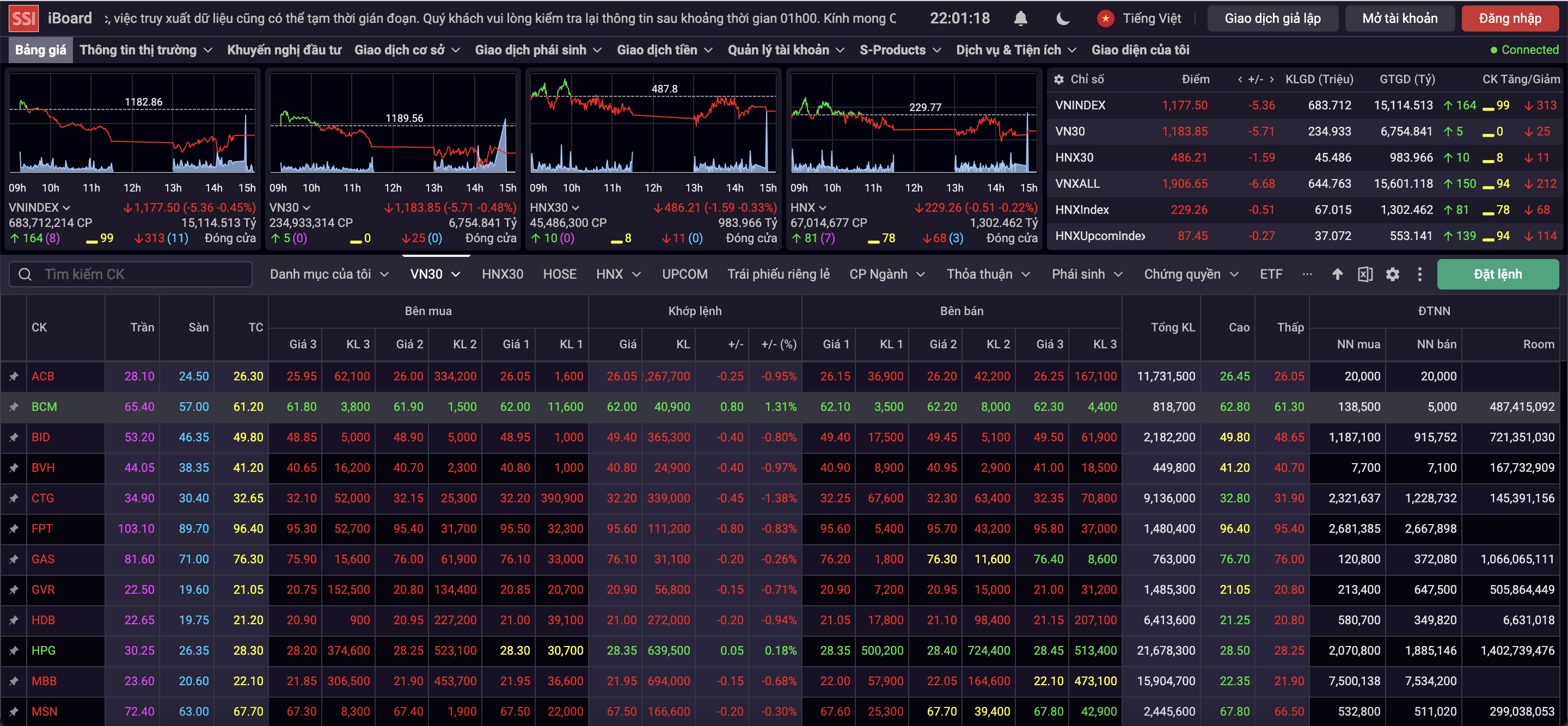Image resolution: width=1568 pixels, height=726 pixels.
Task: Expand Quản lý tài khoản menu
Action: click(x=786, y=50)
